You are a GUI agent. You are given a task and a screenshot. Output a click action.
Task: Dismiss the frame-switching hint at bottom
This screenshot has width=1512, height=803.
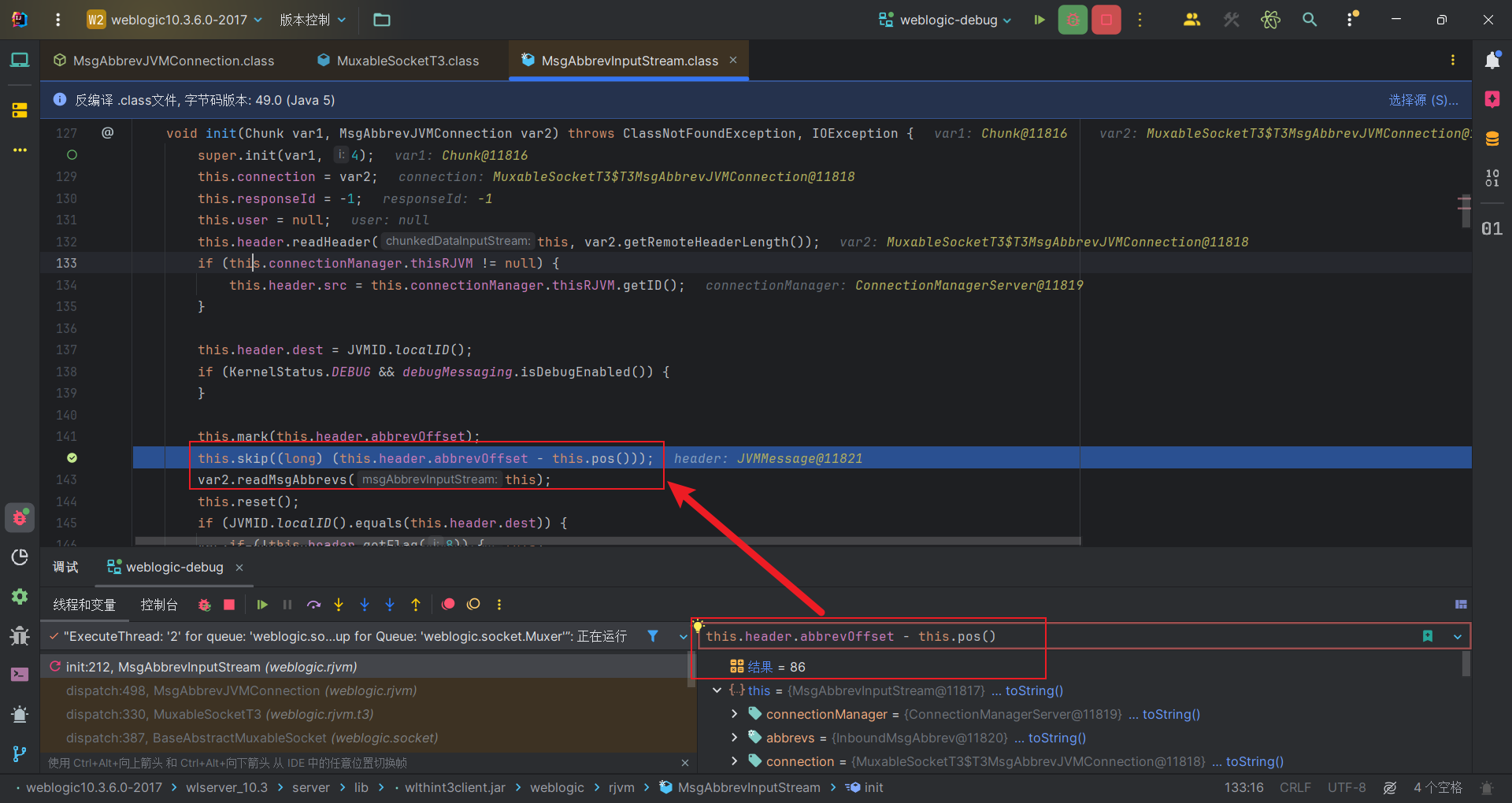pyautogui.click(x=685, y=763)
